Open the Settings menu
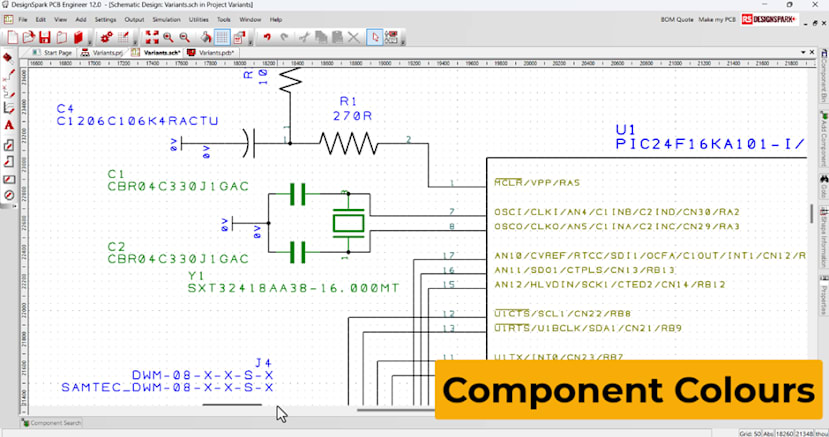Screen dimensions: 829x437 [105, 20]
